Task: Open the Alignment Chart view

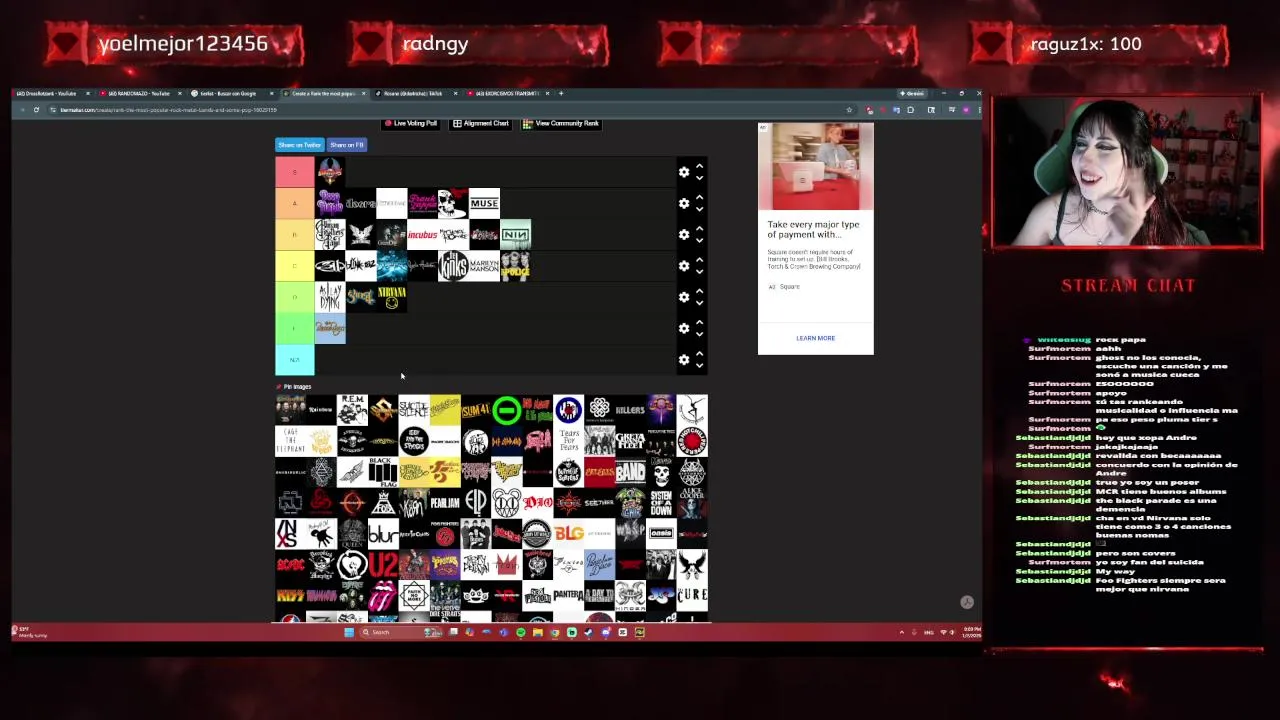Action: (x=481, y=124)
